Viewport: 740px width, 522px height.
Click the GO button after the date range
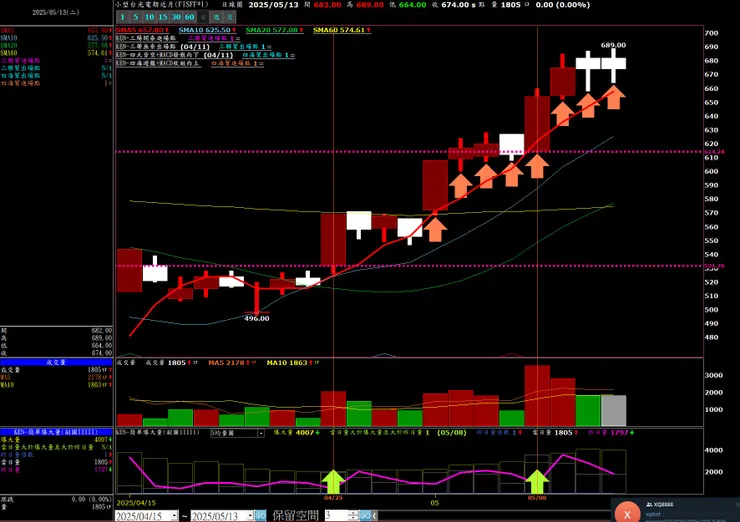tap(261, 516)
